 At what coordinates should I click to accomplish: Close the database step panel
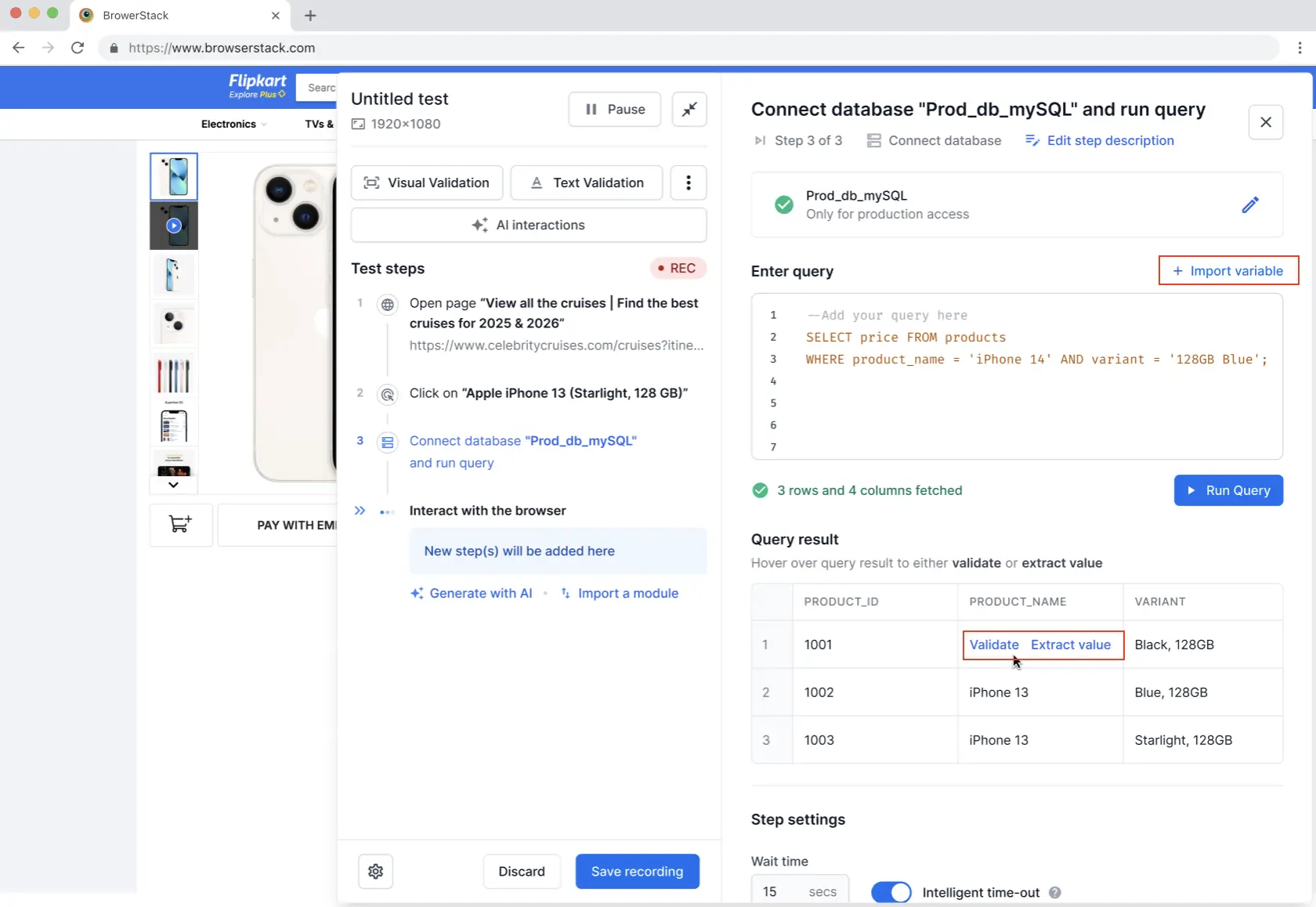pos(1265,122)
